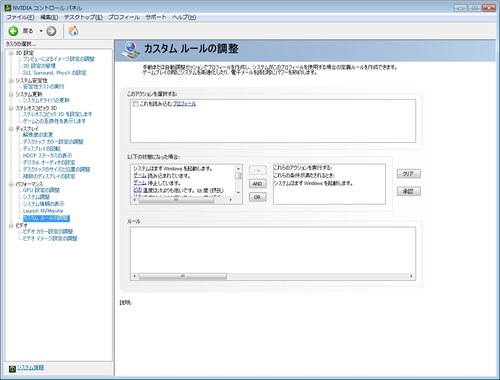Select システムはまず Windows を起動します in conditions list
The width and height of the screenshot is (500, 380).
tap(173, 169)
